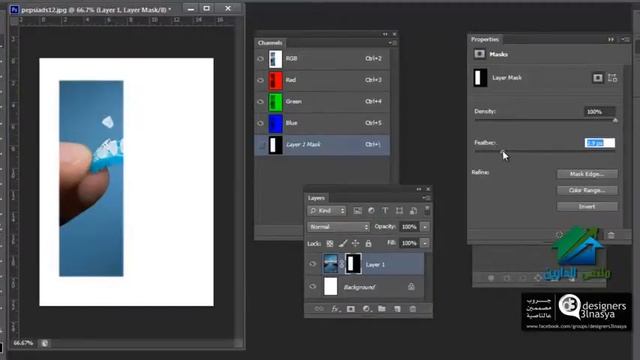Select the Properties tab

click(485, 40)
